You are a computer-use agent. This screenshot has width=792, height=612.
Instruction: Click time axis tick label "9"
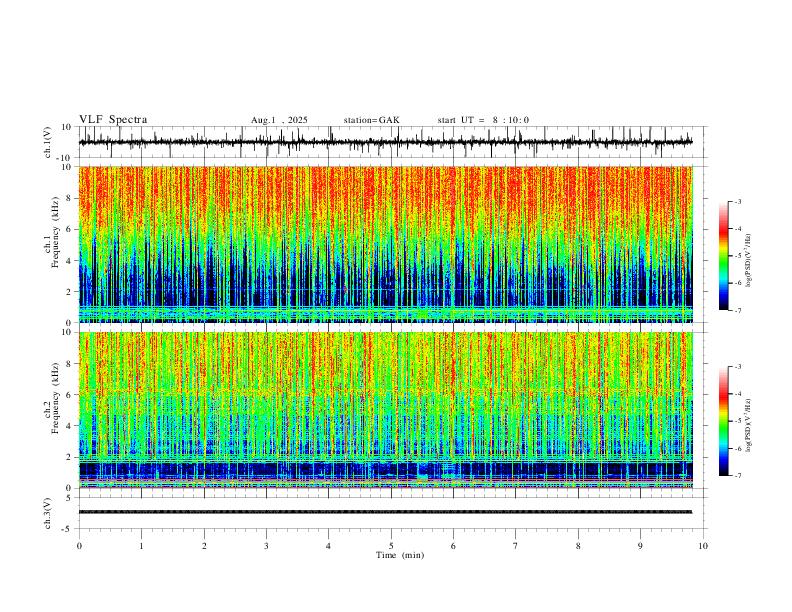coord(640,546)
